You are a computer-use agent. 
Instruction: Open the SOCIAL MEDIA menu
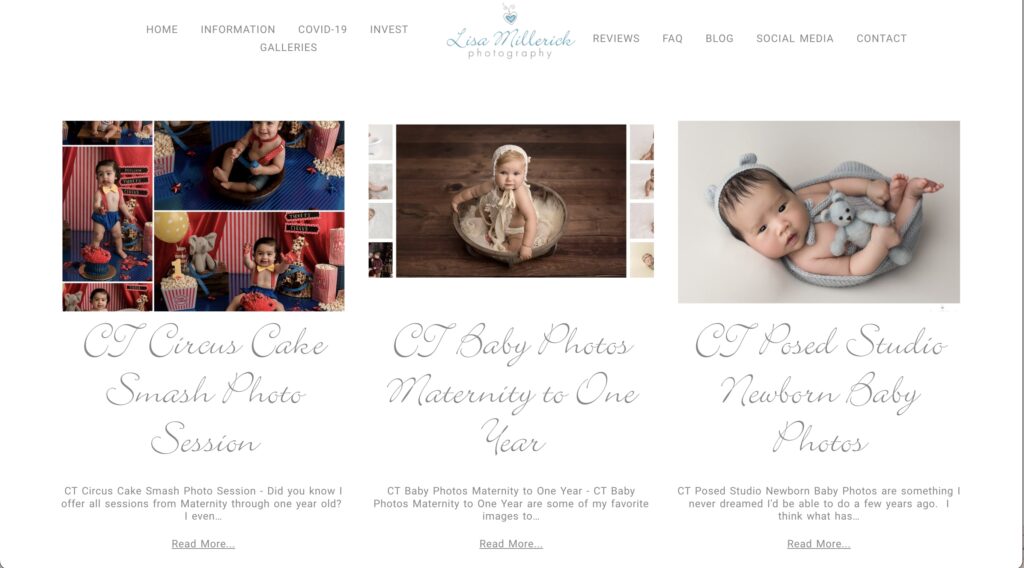(x=795, y=39)
